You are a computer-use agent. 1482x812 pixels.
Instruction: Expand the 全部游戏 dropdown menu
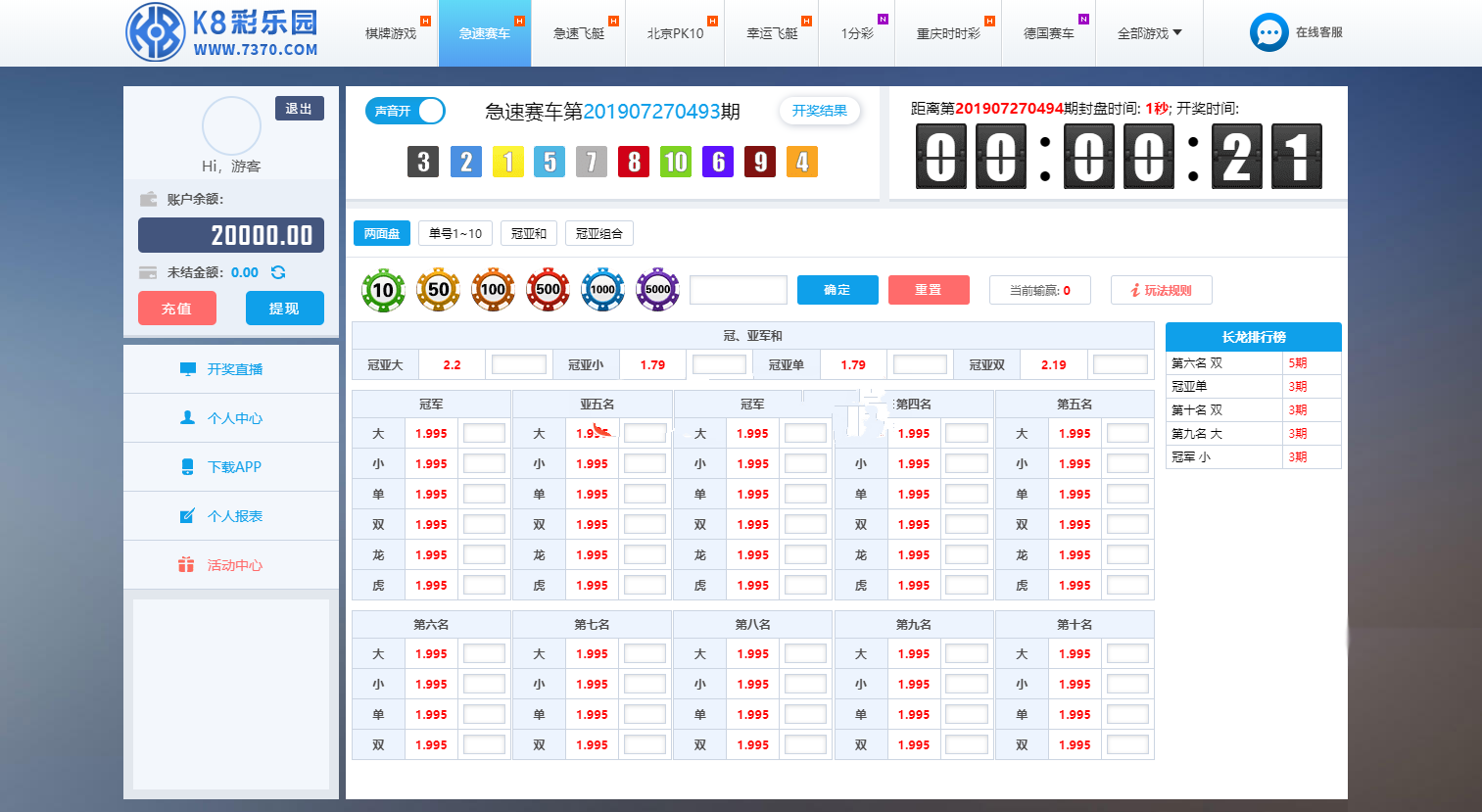(1149, 33)
